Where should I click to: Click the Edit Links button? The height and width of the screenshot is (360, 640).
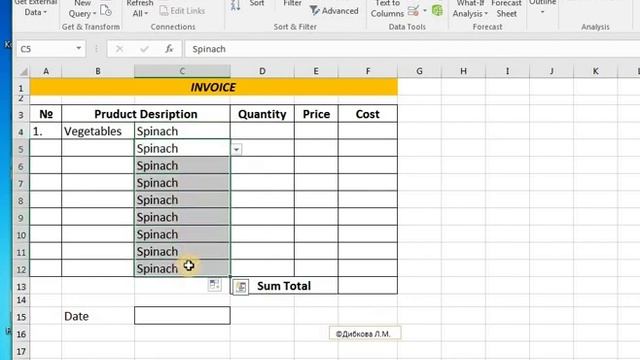(x=182, y=11)
